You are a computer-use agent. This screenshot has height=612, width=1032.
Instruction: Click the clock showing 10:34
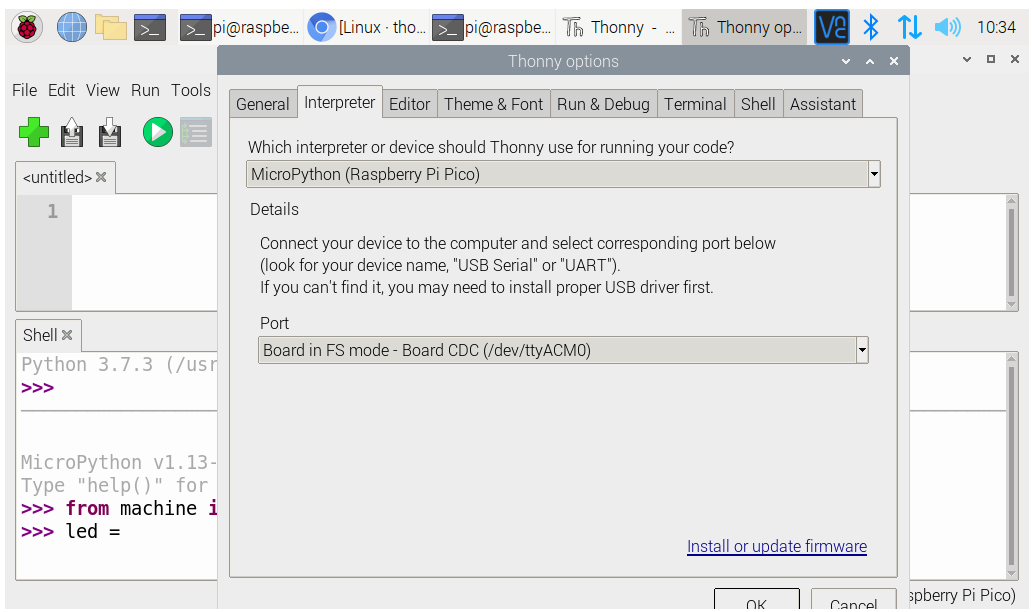(996, 28)
